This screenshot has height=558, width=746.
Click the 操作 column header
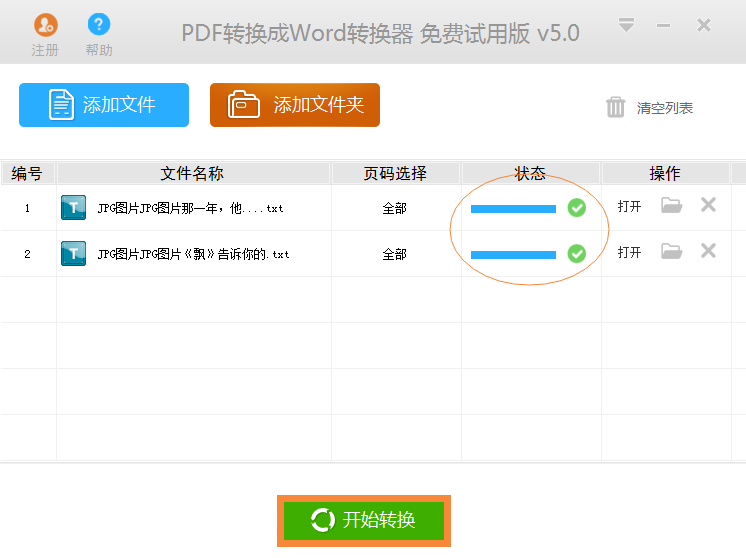tap(665, 173)
